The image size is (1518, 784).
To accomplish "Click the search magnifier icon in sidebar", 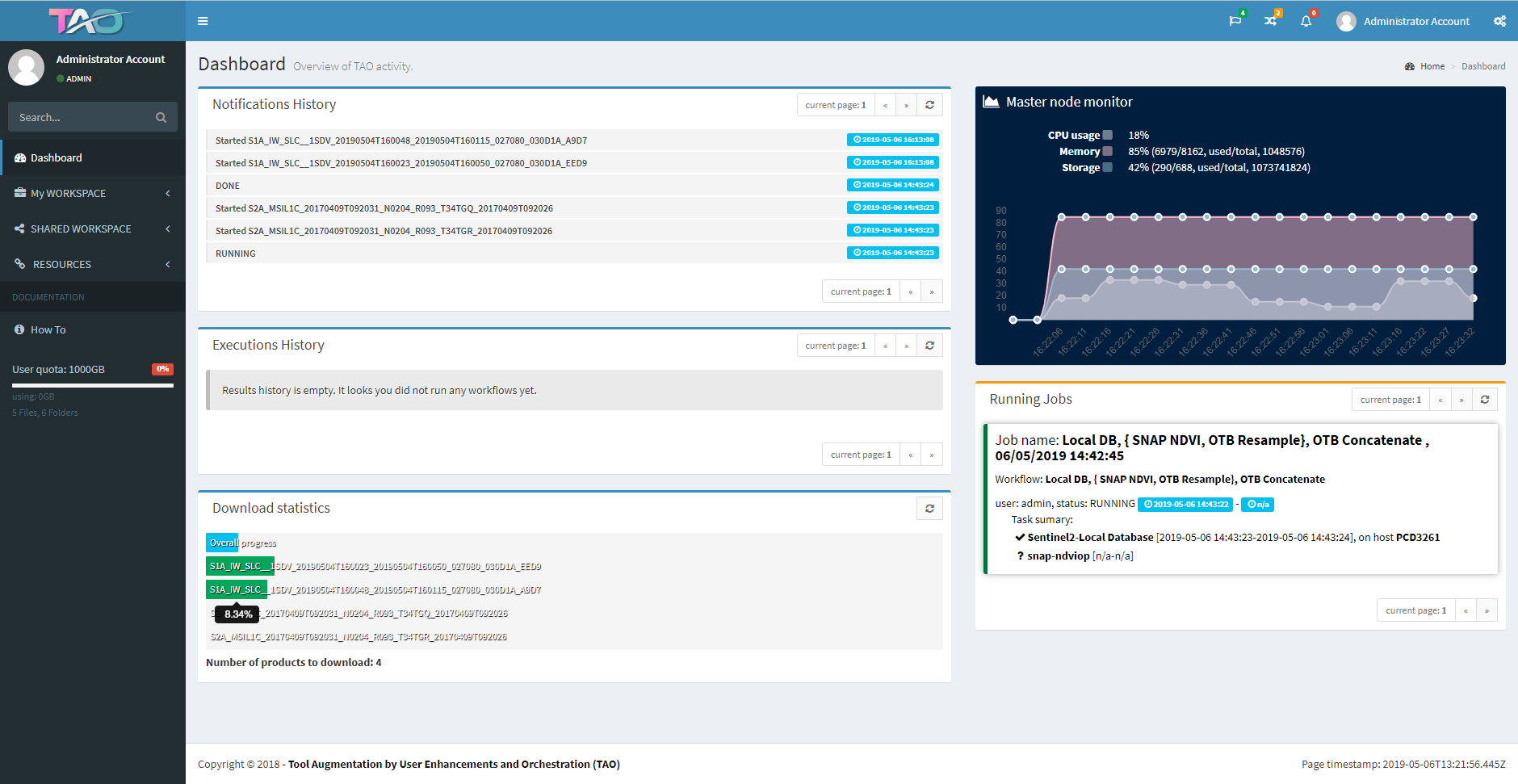I will (161, 118).
